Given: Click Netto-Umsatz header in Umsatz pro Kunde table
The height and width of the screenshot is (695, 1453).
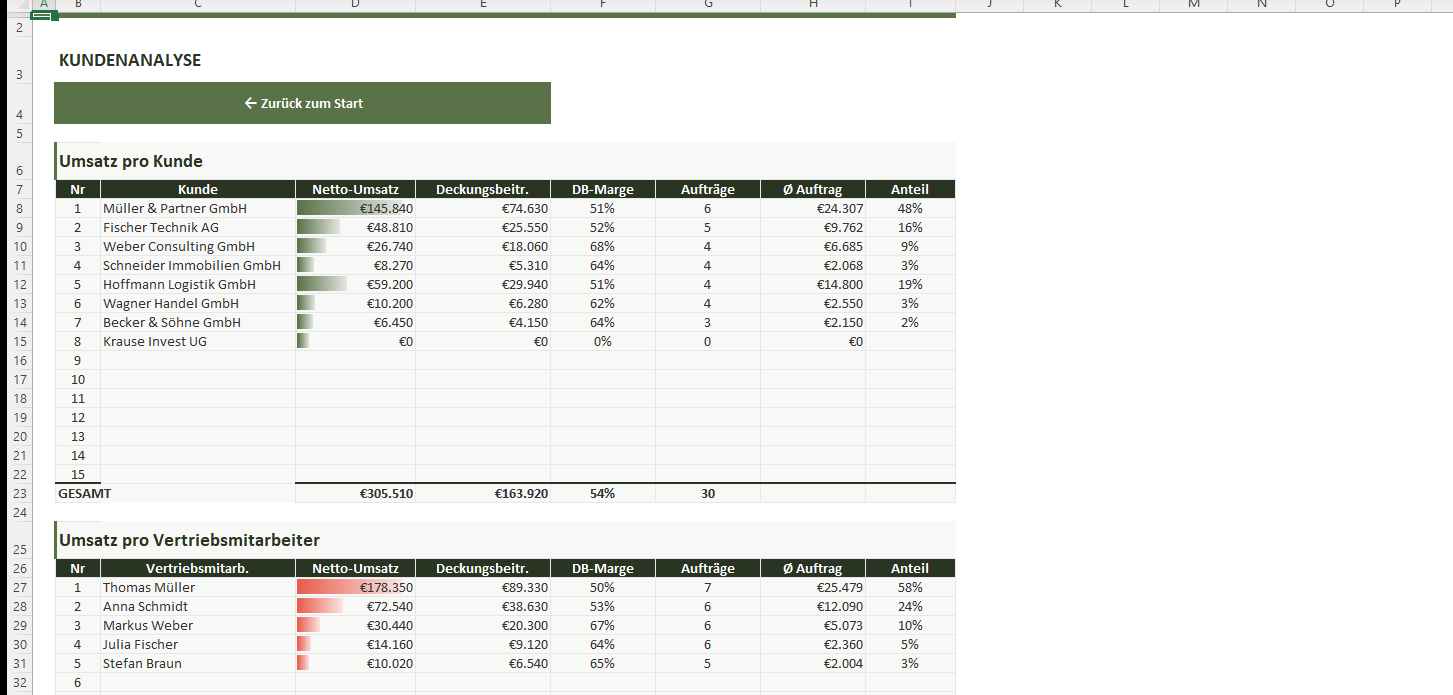Looking at the screenshot, I should click(x=355, y=189).
